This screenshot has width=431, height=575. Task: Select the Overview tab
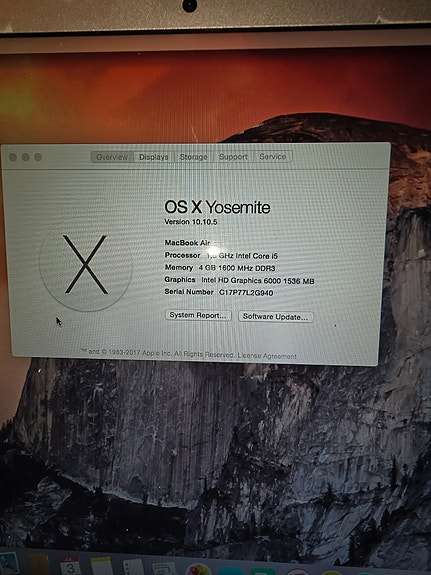112,157
